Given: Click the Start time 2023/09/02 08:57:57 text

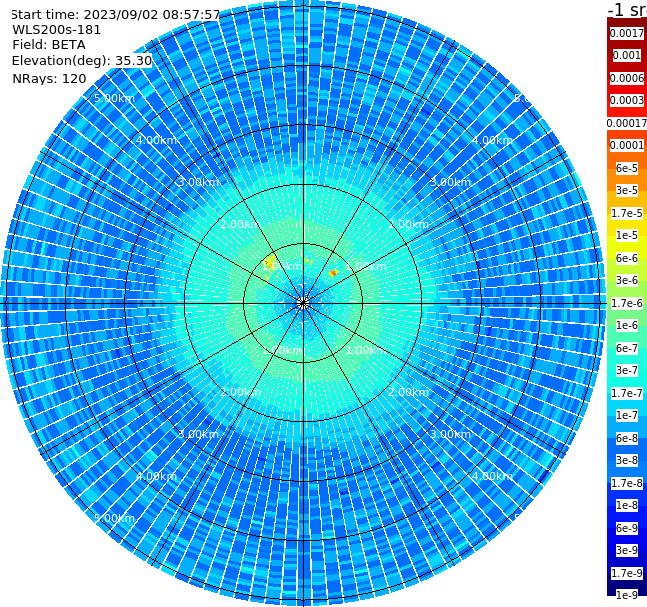Looking at the screenshot, I should (115, 15).
